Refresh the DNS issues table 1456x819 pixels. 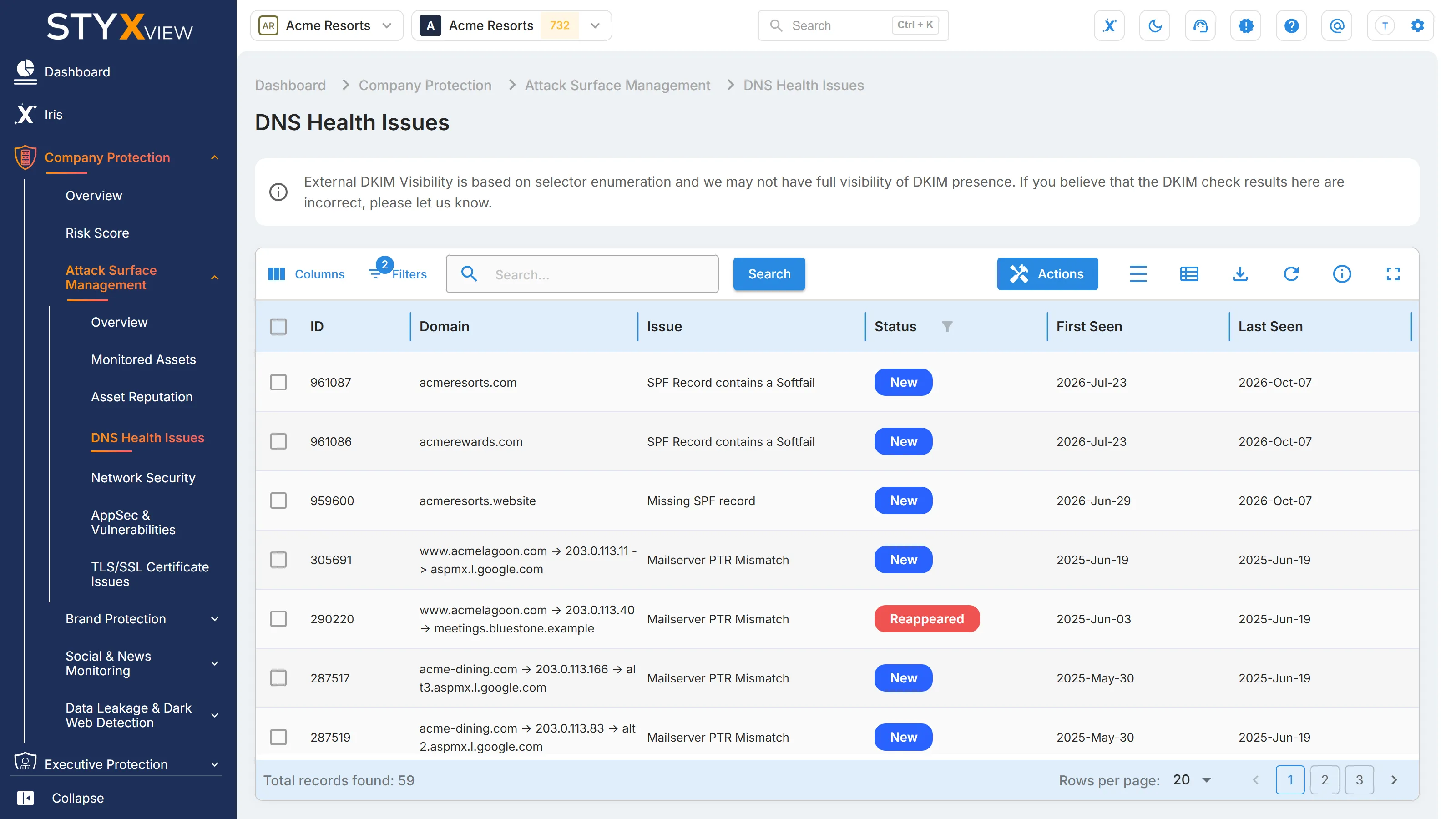coord(1291,274)
